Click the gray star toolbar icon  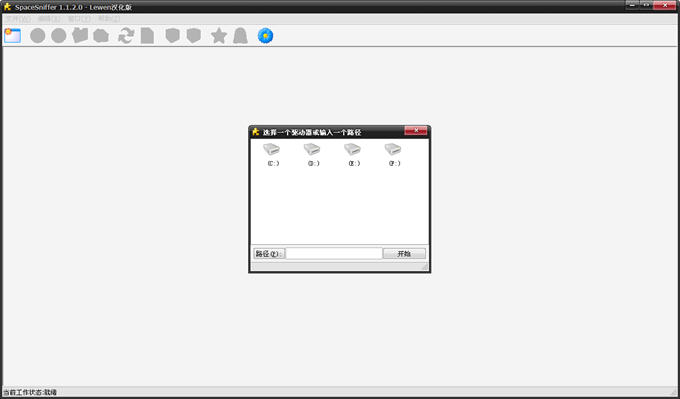(219, 36)
